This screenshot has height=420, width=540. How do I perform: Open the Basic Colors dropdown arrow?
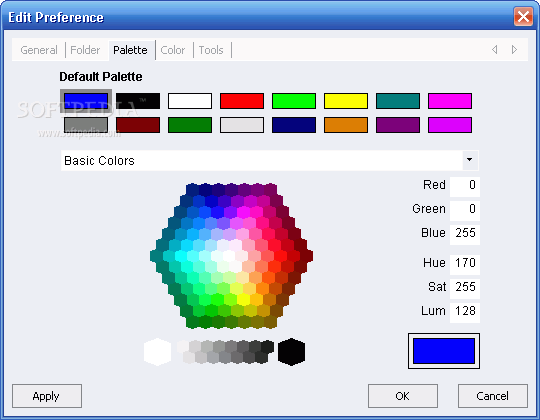[469, 160]
